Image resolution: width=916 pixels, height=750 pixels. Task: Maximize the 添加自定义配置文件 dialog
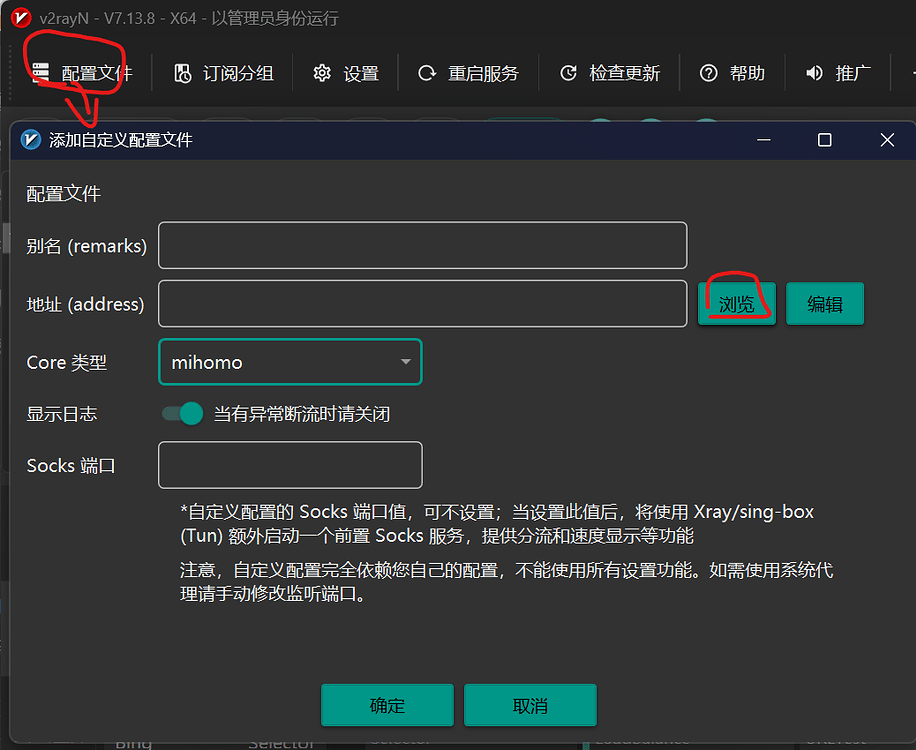(825, 140)
